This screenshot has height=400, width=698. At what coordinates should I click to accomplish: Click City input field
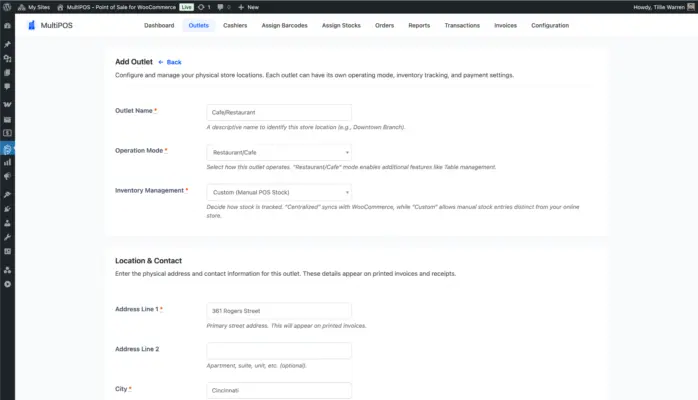click(x=279, y=390)
